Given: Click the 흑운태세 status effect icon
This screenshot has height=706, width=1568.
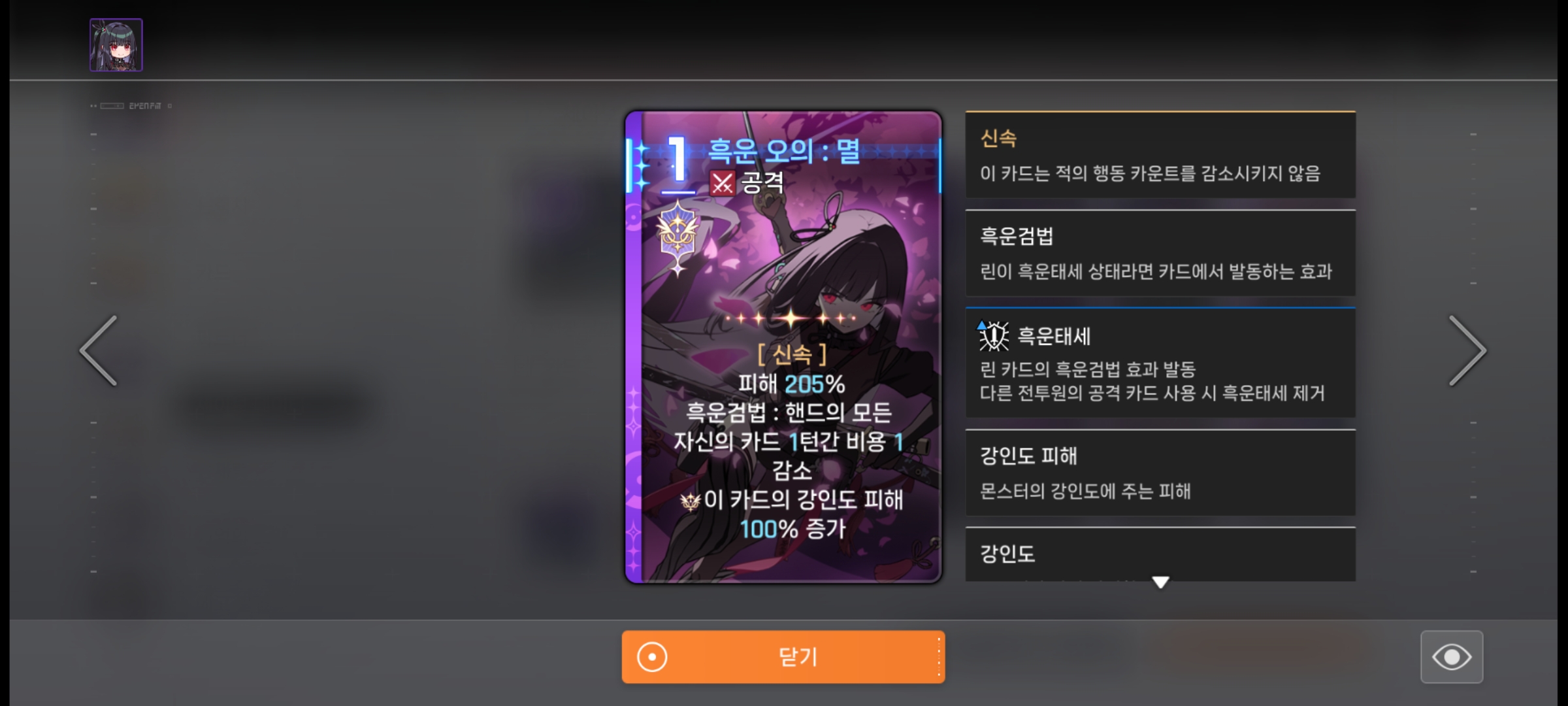Looking at the screenshot, I should click(x=993, y=335).
